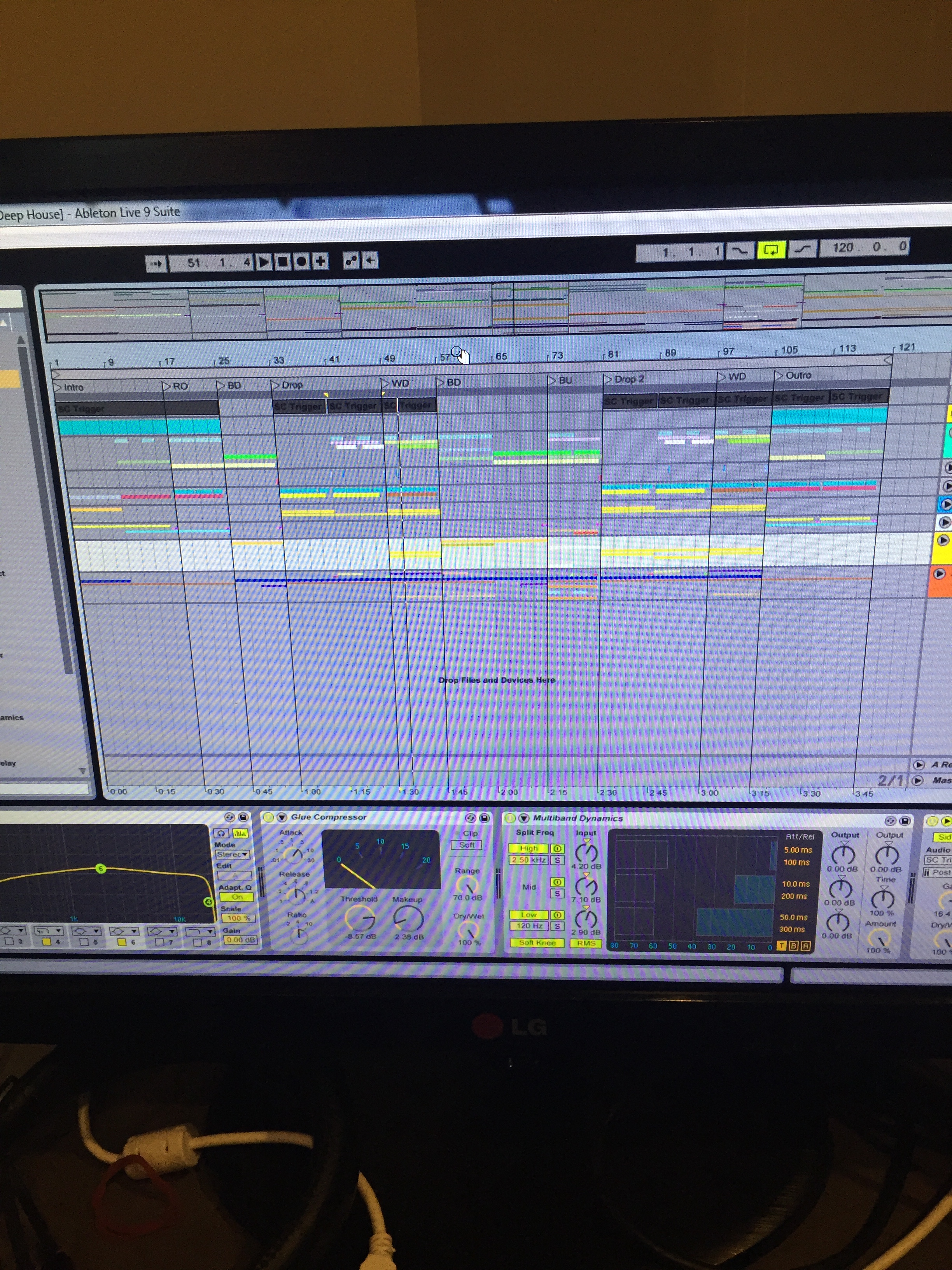The image size is (952, 1270).
Task: Toggle Punch-Out switch
Action: [803, 249]
